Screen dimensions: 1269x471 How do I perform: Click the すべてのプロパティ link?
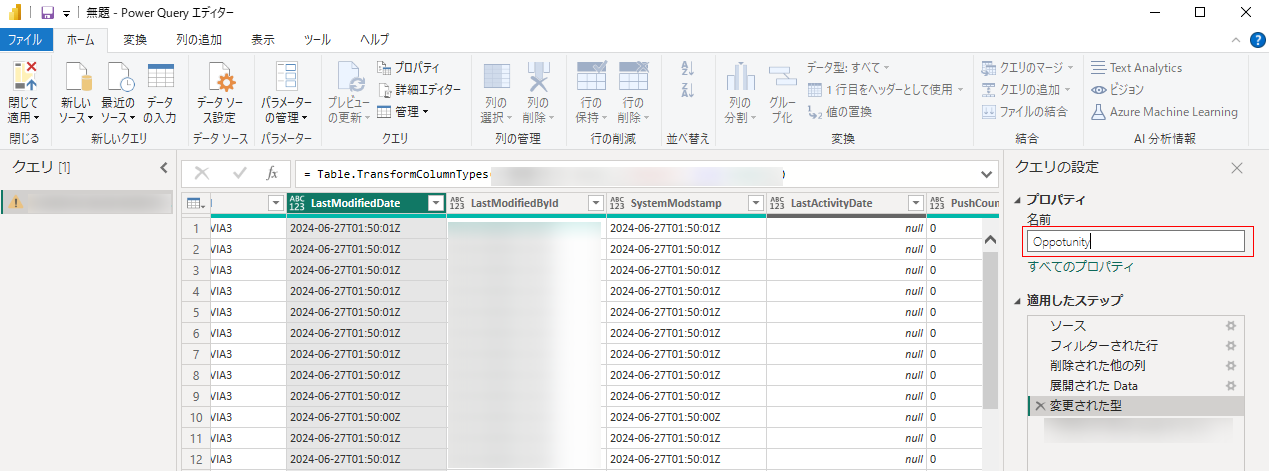coord(1080,267)
